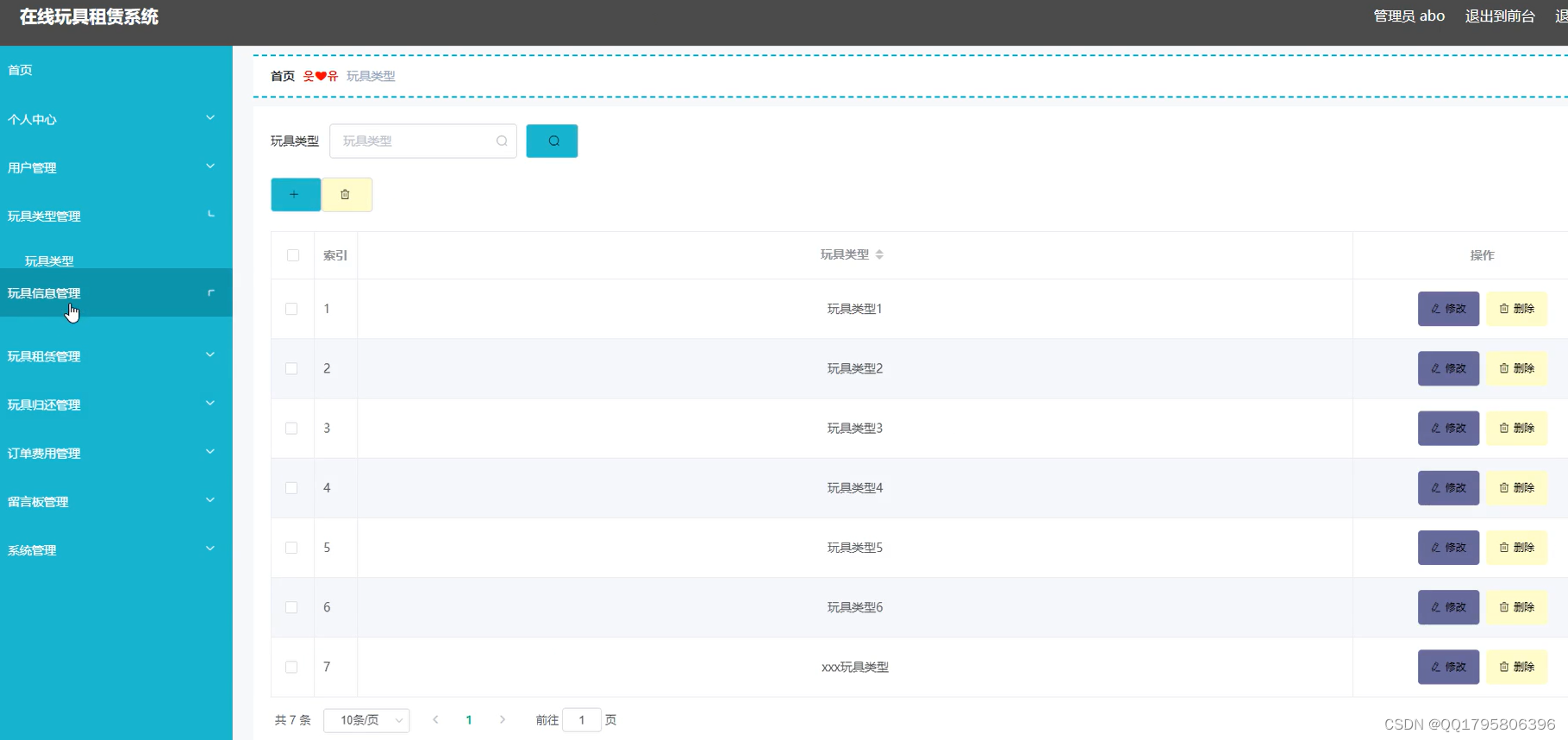Check the box for row xxx玩具类型
Viewport: 1568px width, 740px height.
[x=291, y=667]
